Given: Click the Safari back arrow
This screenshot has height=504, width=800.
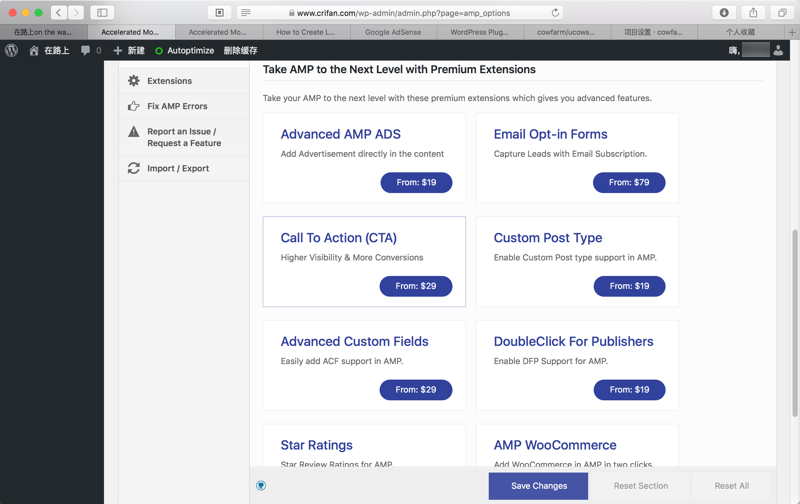Looking at the screenshot, I should [59, 13].
